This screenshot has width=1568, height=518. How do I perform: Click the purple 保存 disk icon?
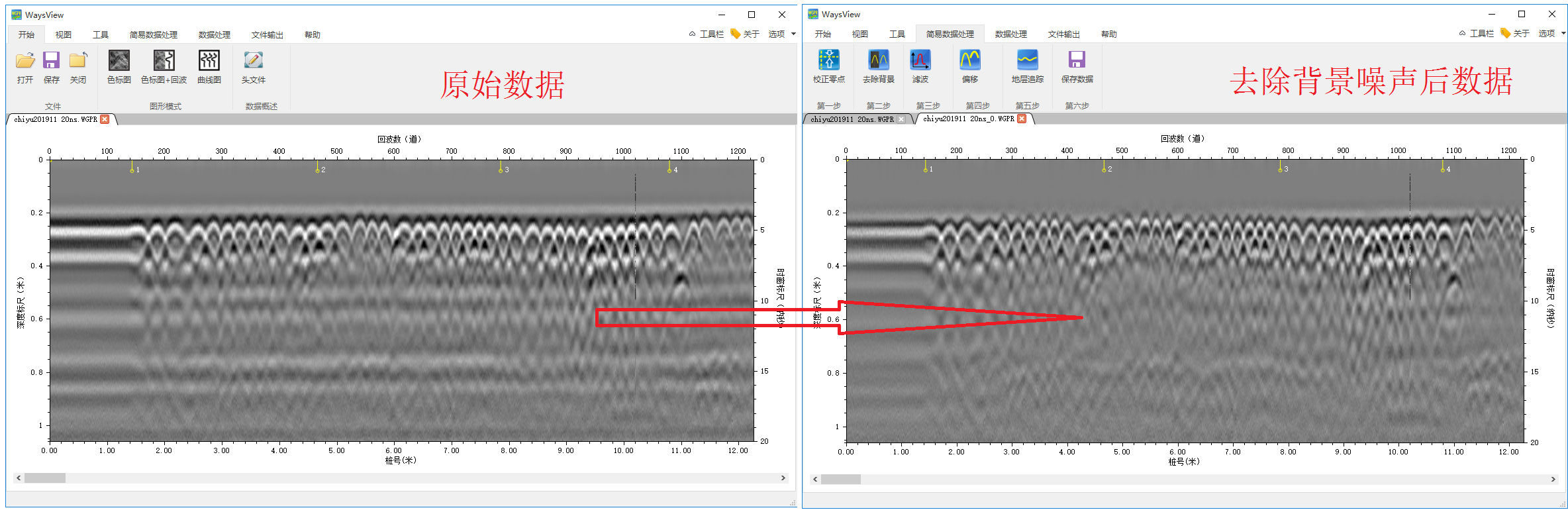51,66
